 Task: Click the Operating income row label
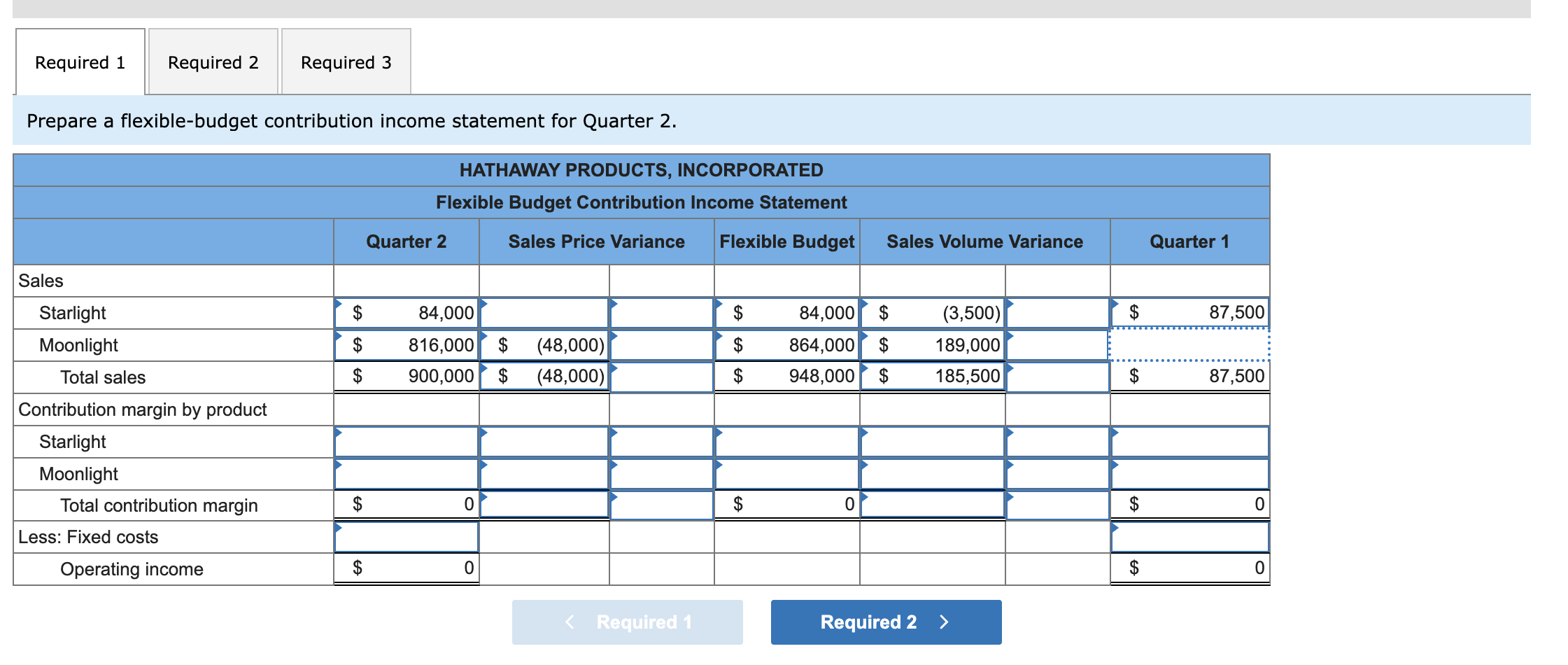pyautogui.click(x=132, y=569)
